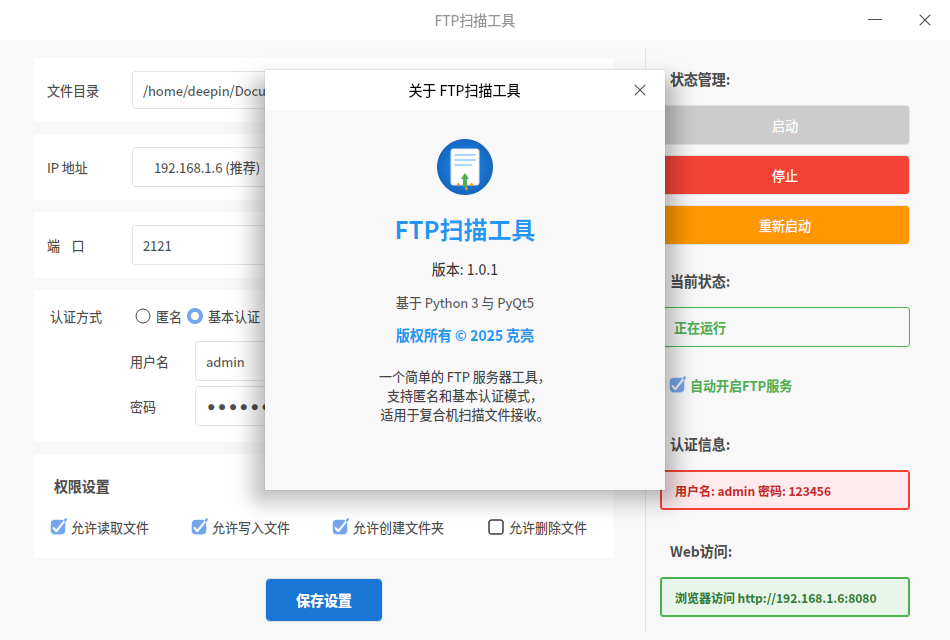Click the 浏览器访问 http://192.168.1.6:8080 box
Image resolution: width=950 pixels, height=640 pixels.
785,598
